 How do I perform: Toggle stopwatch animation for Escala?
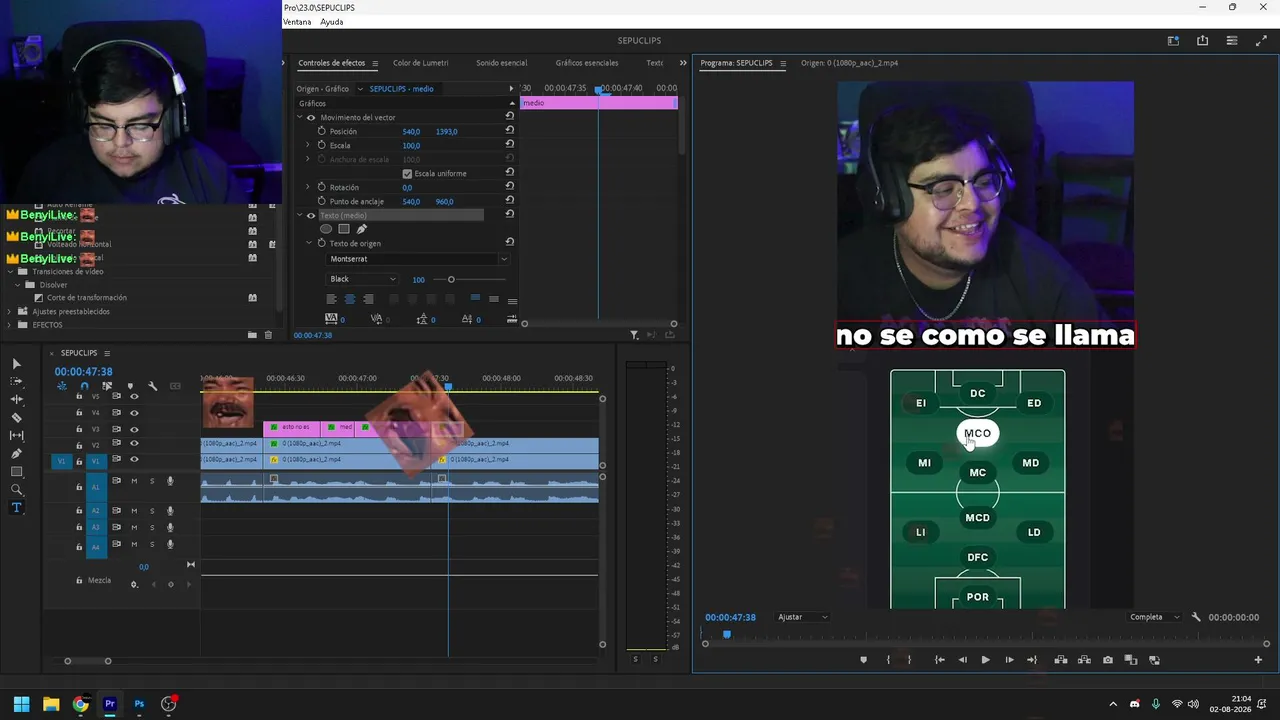(321, 145)
